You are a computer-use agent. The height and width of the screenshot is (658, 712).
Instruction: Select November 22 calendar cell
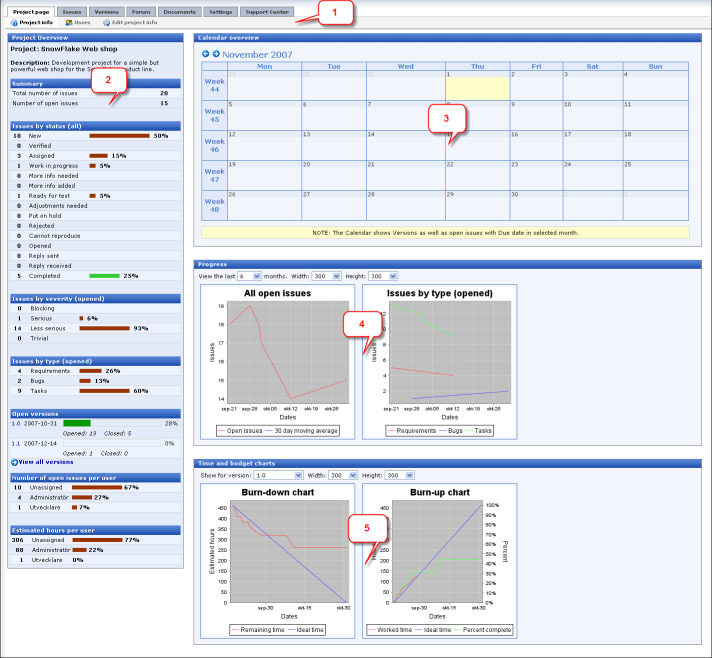(478, 175)
